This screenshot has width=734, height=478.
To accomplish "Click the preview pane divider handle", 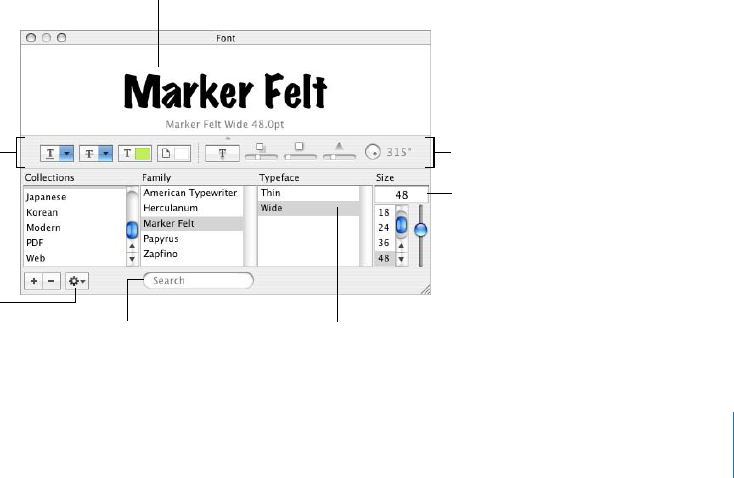I will coord(228,138).
